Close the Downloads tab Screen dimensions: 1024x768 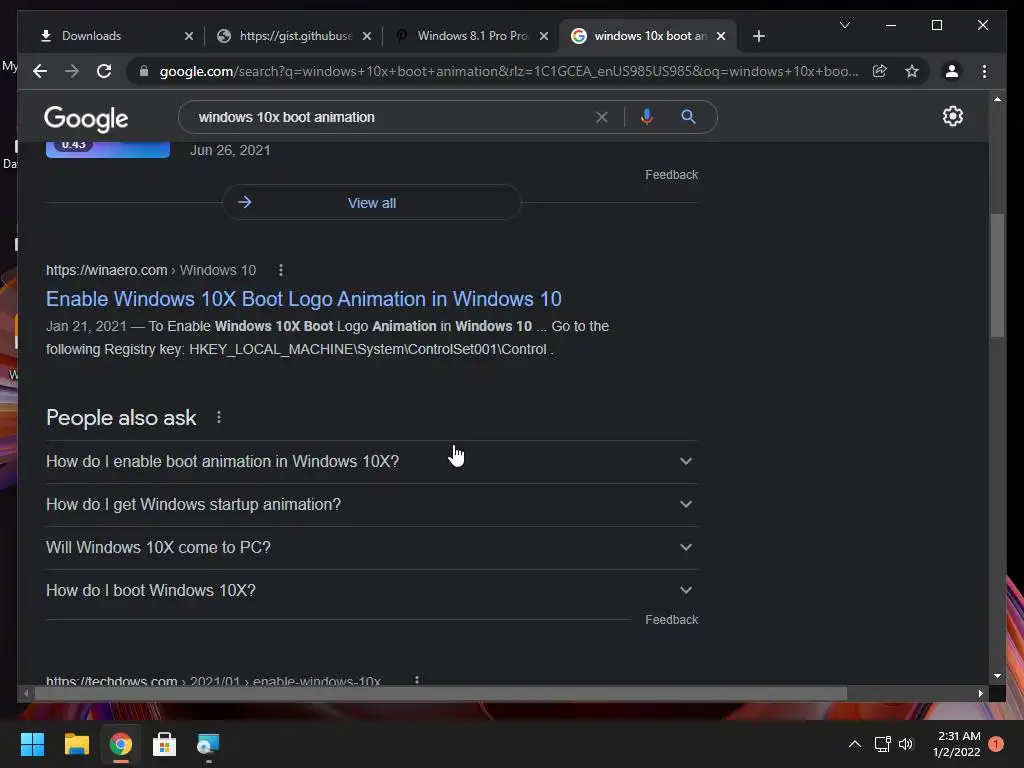pyautogui.click(x=189, y=36)
